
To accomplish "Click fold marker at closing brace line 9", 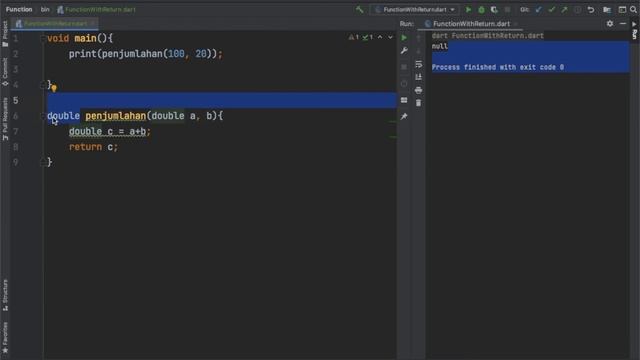I will coord(42,162).
